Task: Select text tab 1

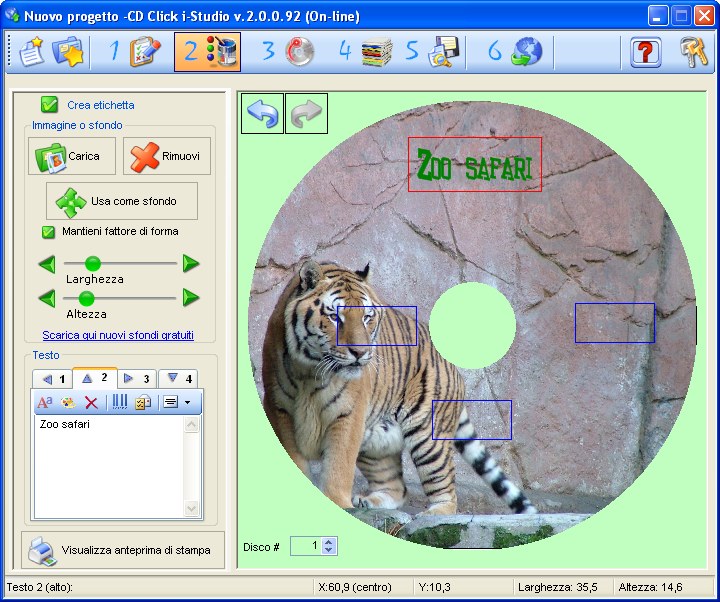Action: coord(53,379)
